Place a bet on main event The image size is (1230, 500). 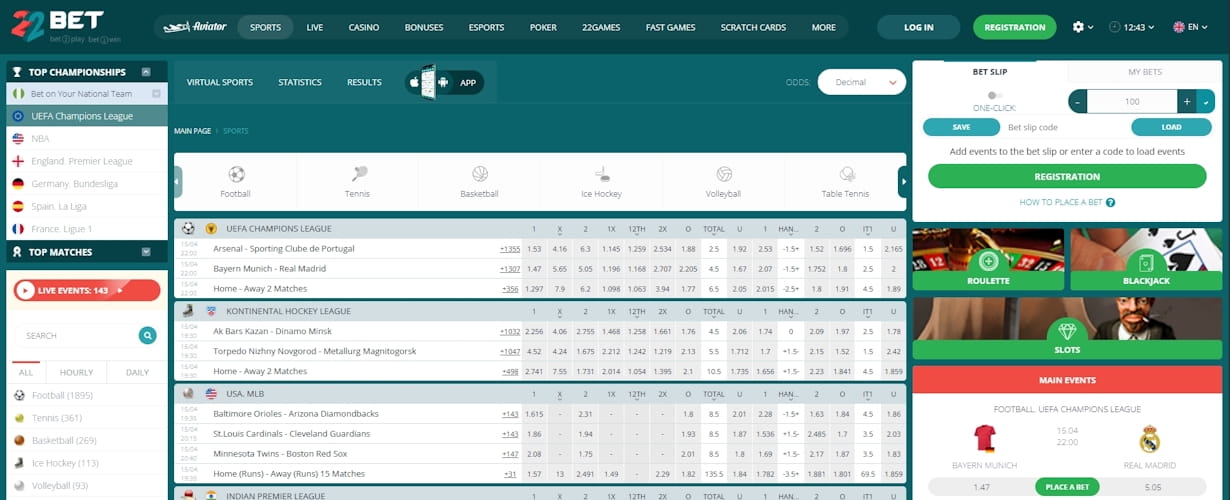(1067, 487)
